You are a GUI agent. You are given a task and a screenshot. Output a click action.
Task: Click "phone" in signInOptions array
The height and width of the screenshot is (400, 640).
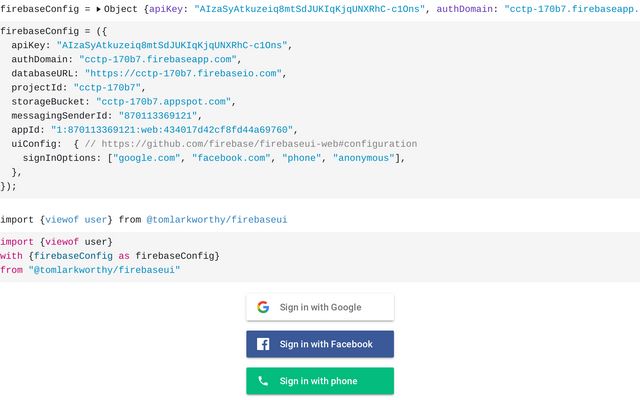pos(302,158)
